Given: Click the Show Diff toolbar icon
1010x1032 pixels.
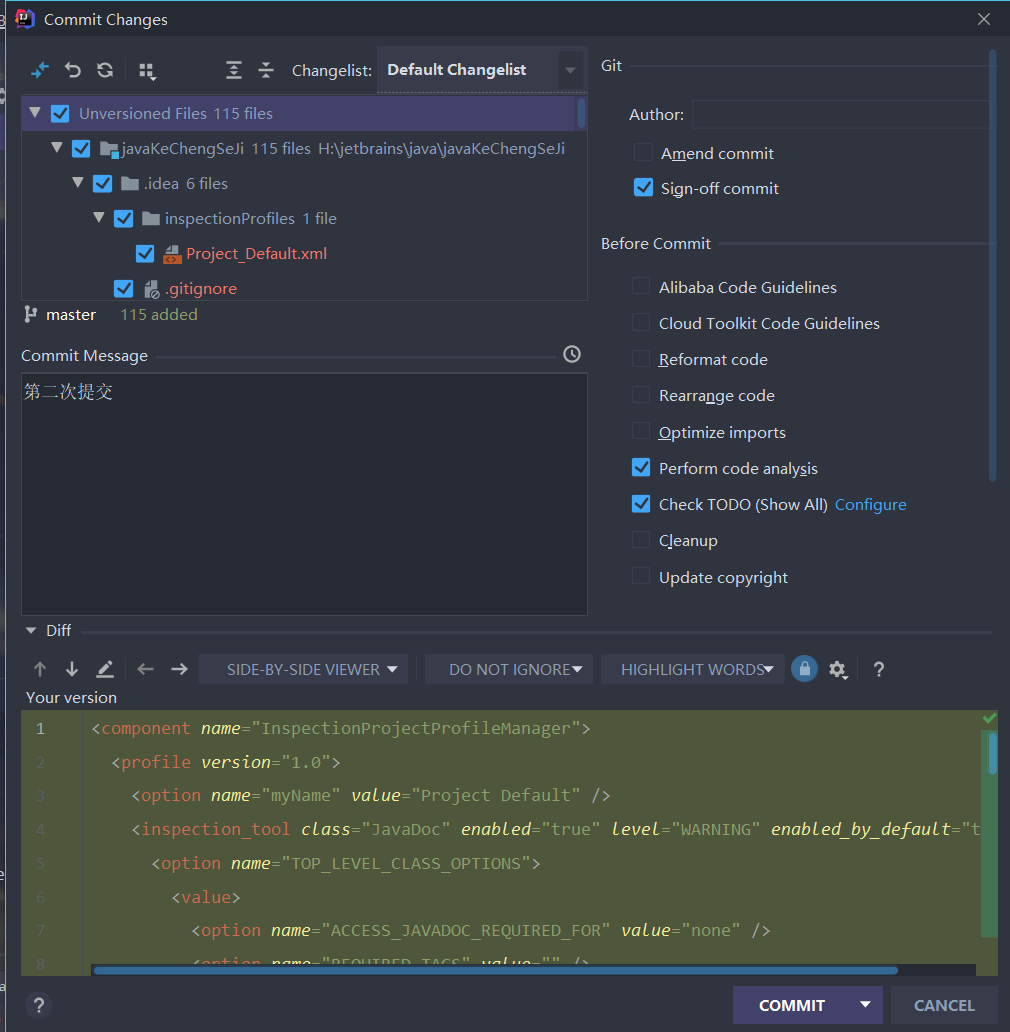Looking at the screenshot, I should (39, 70).
